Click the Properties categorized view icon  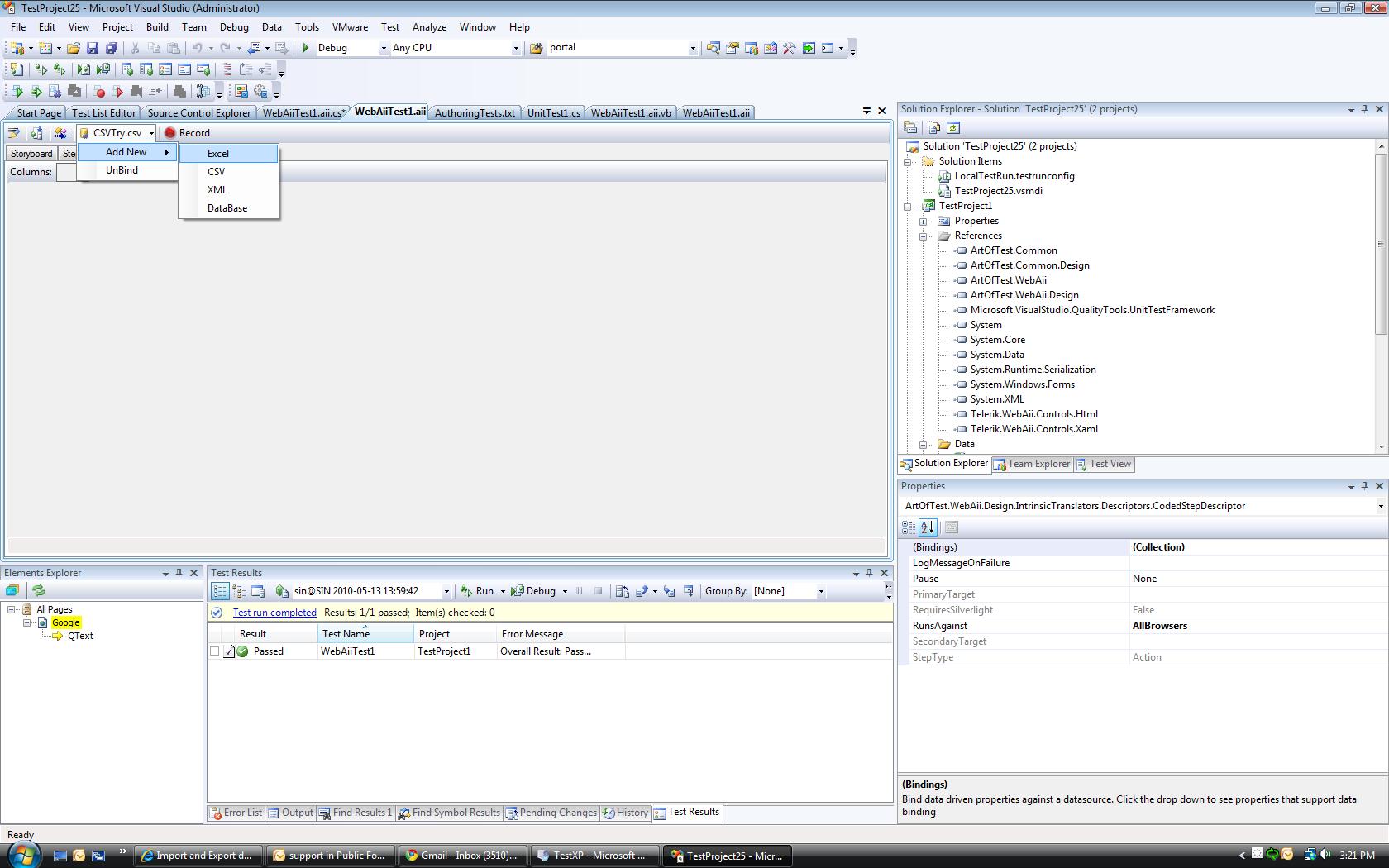pos(909,527)
